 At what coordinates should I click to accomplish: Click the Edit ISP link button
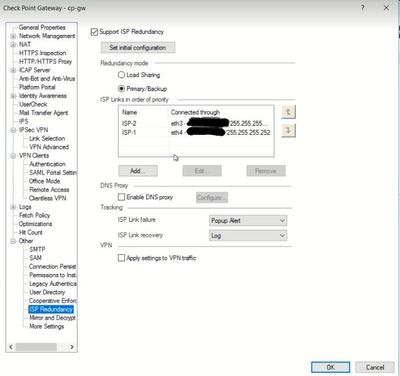pyautogui.click(x=202, y=171)
